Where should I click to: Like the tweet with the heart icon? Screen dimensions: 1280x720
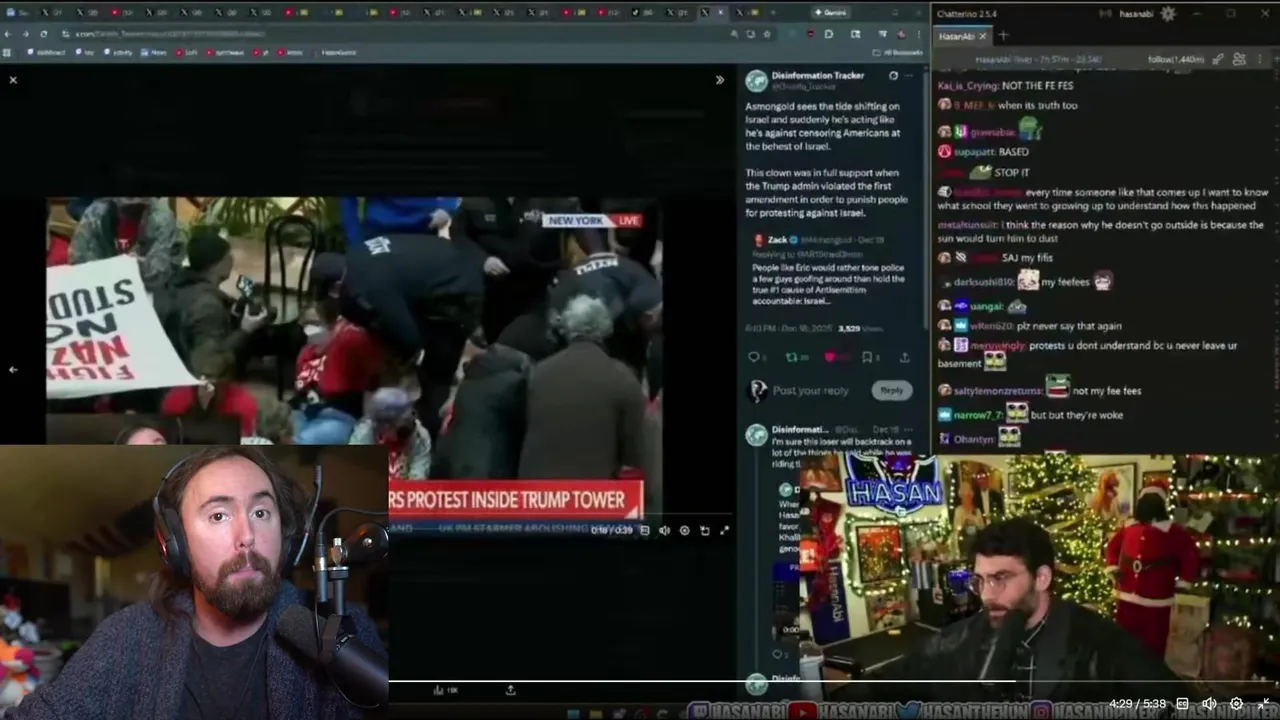click(830, 357)
